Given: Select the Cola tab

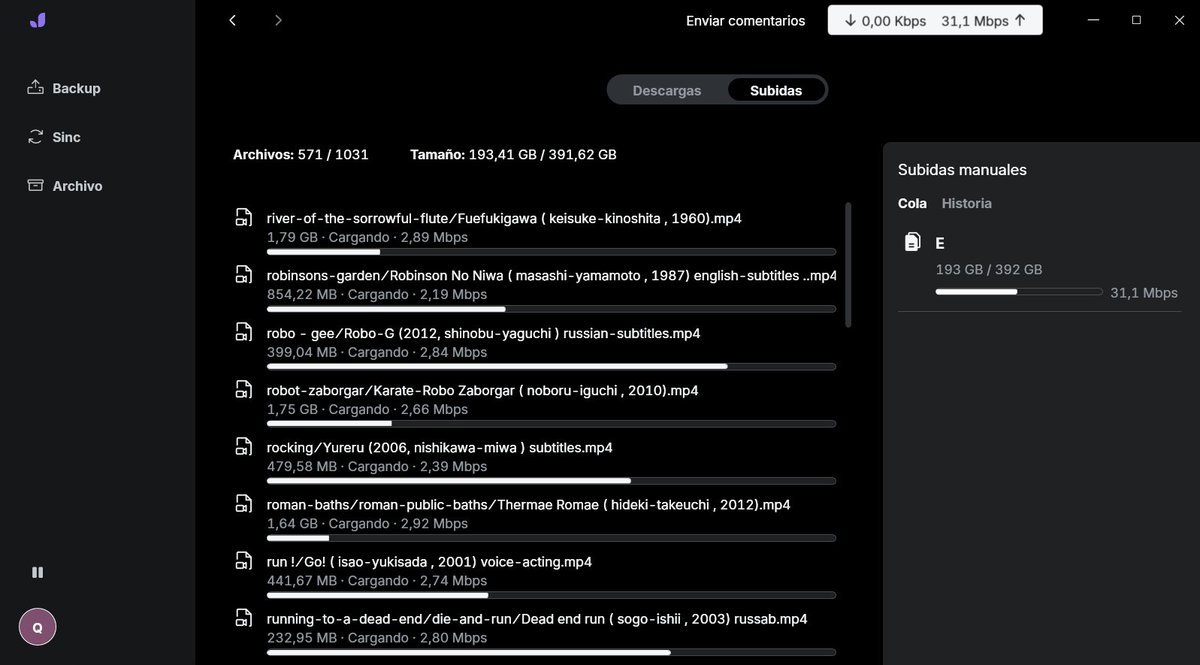Looking at the screenshot, I should pos(912,203).
